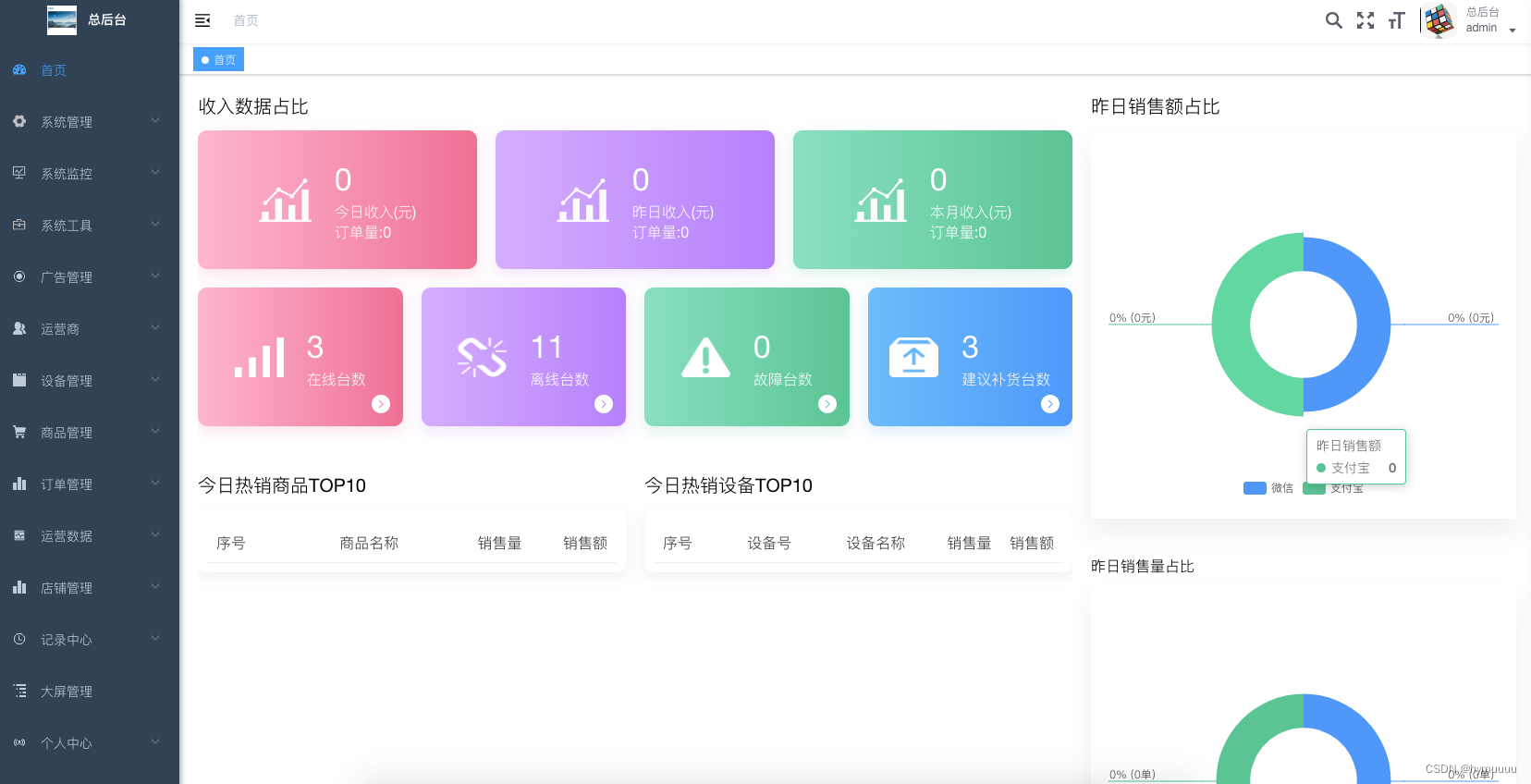
Task: Click the admin avatar image
Action: click(1439, 20)
